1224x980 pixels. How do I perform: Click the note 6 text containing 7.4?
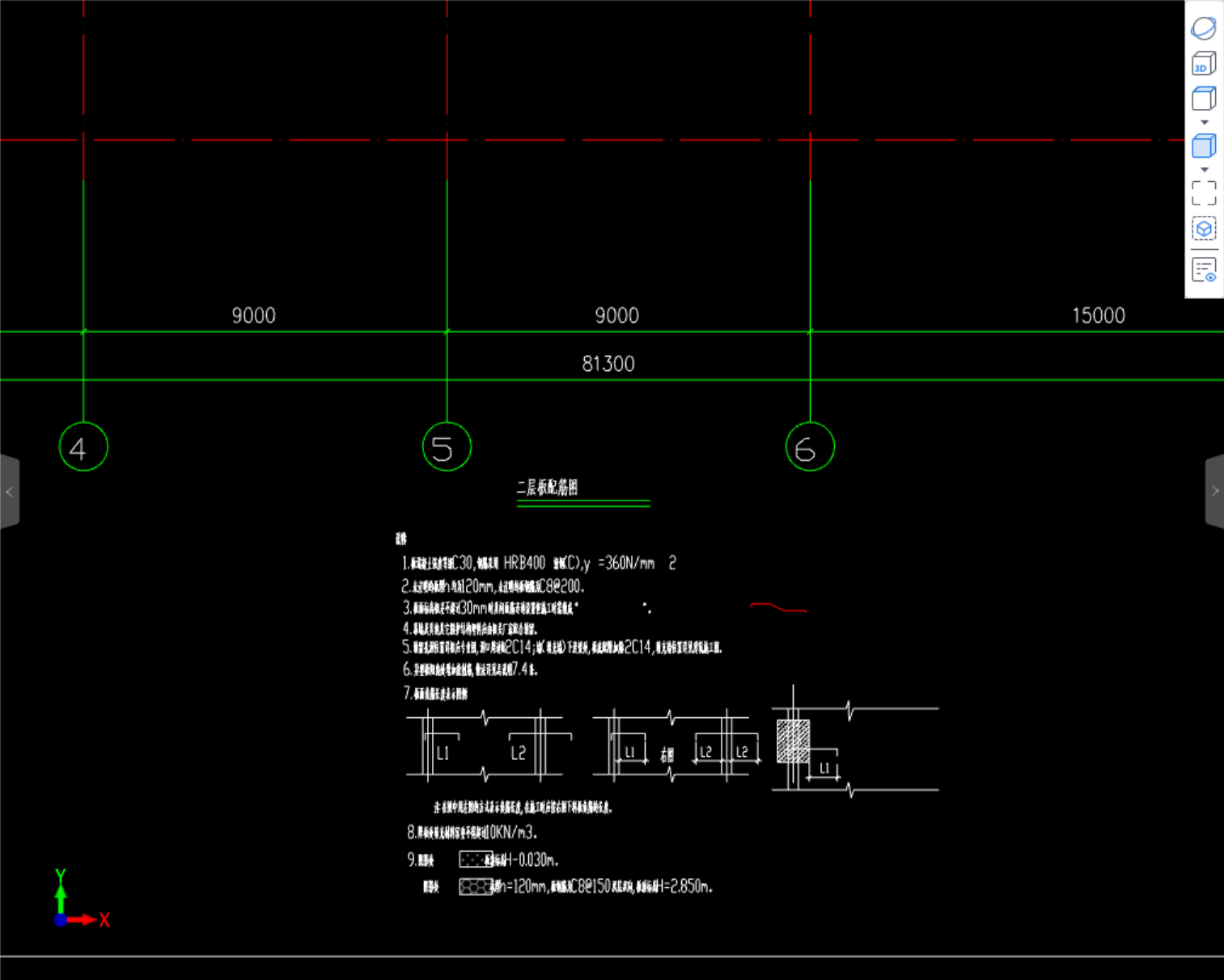point(470,670)
